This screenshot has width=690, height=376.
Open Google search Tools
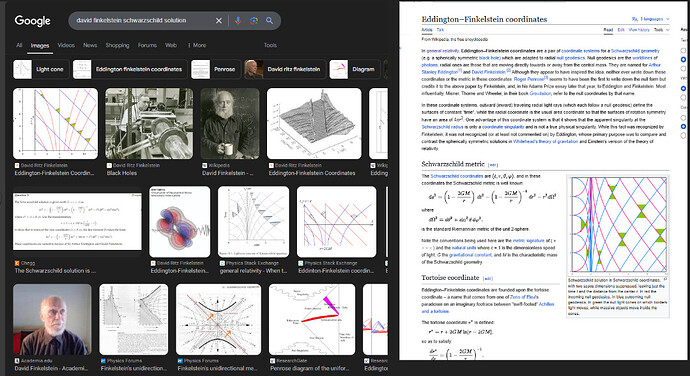click(x=270, y=45)
